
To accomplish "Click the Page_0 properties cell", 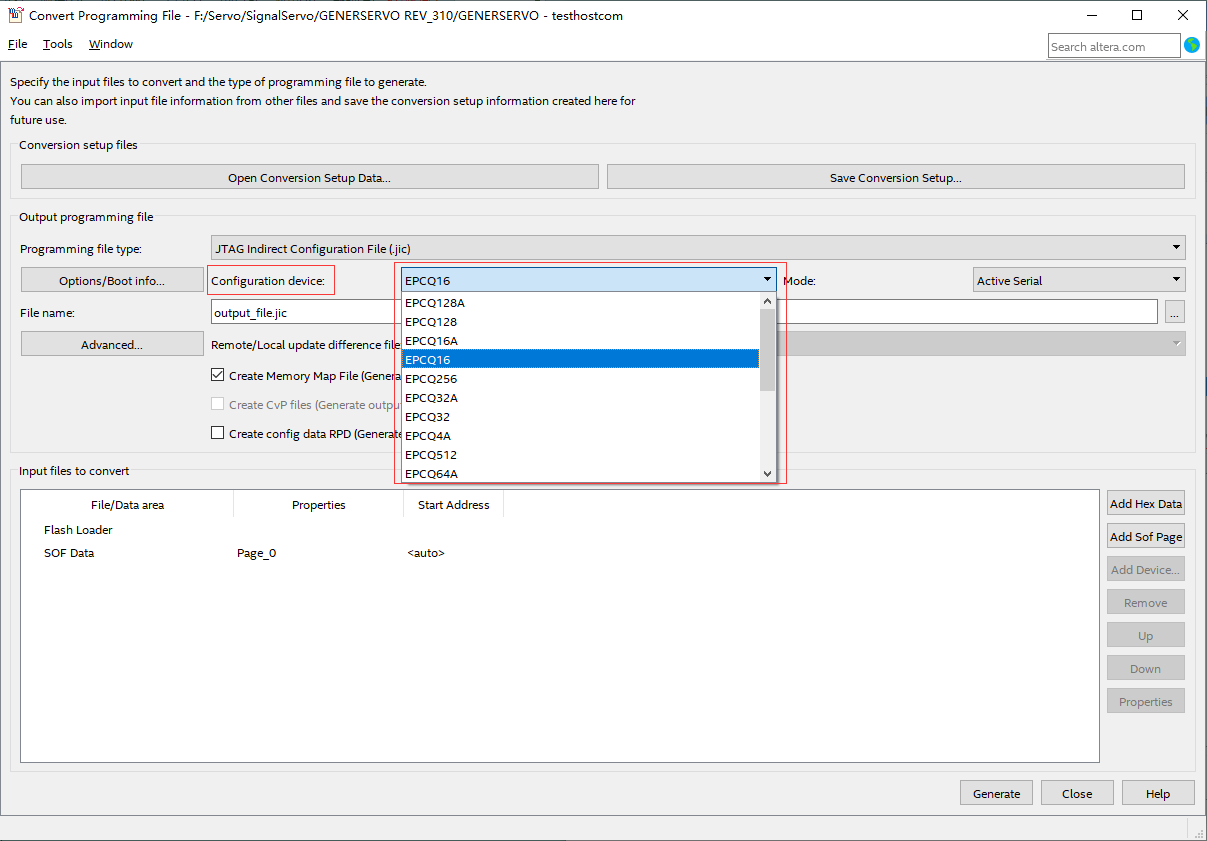I will coord(257,553).
